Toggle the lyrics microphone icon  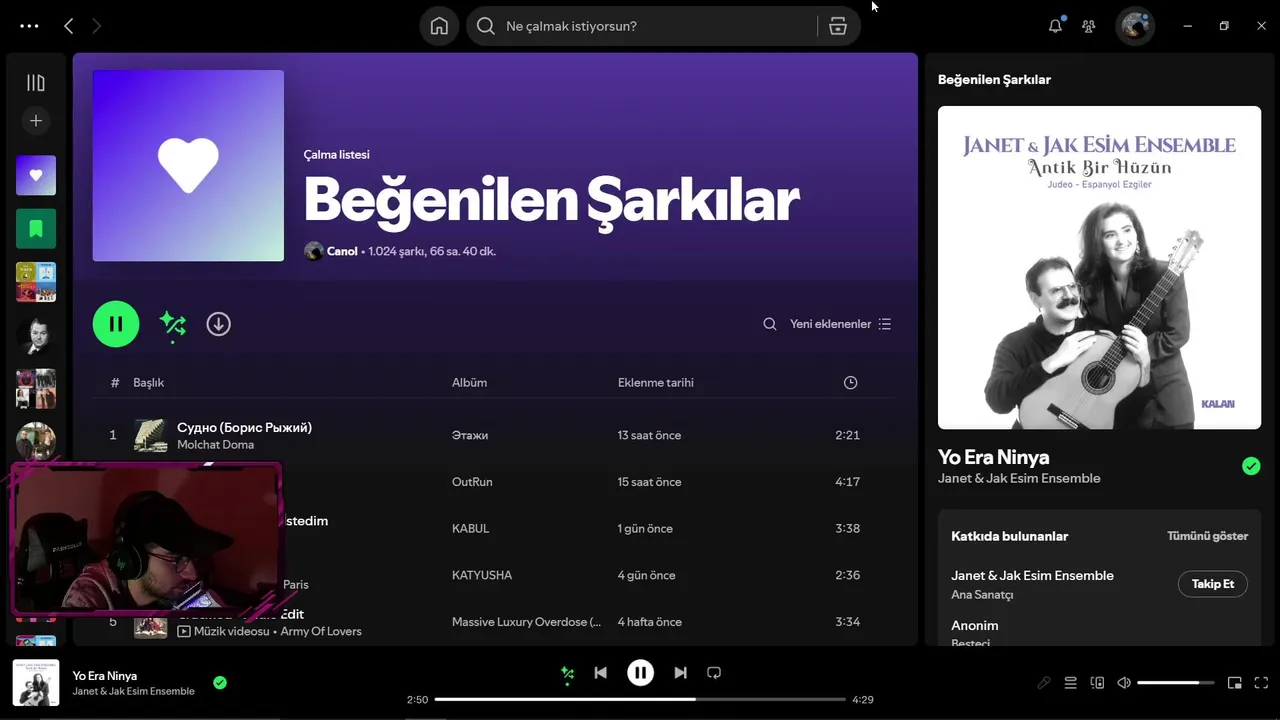click(x=1043, y=683)
